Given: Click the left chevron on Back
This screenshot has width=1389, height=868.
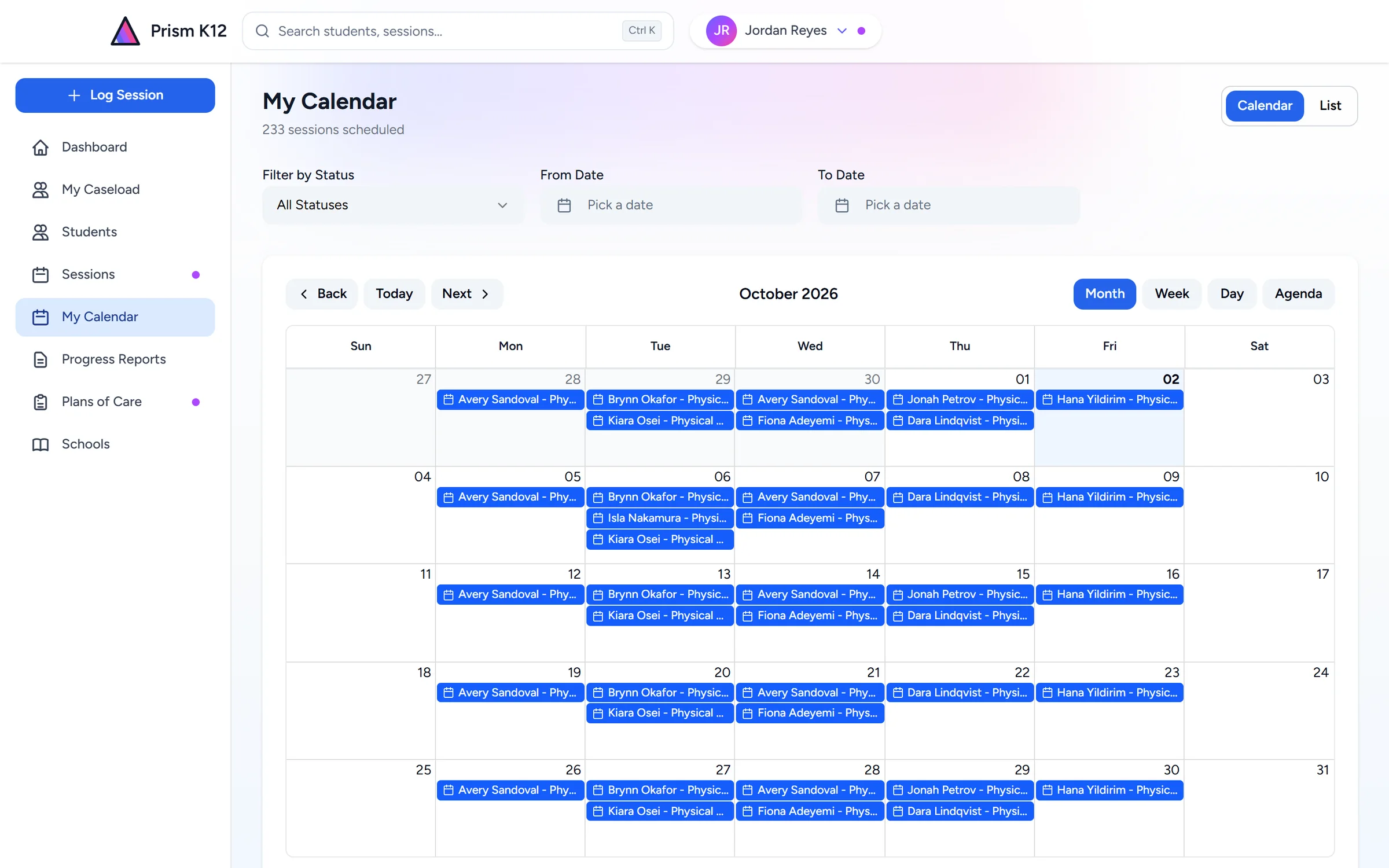Looking at the screenshot, I should (x=304, y=294).
